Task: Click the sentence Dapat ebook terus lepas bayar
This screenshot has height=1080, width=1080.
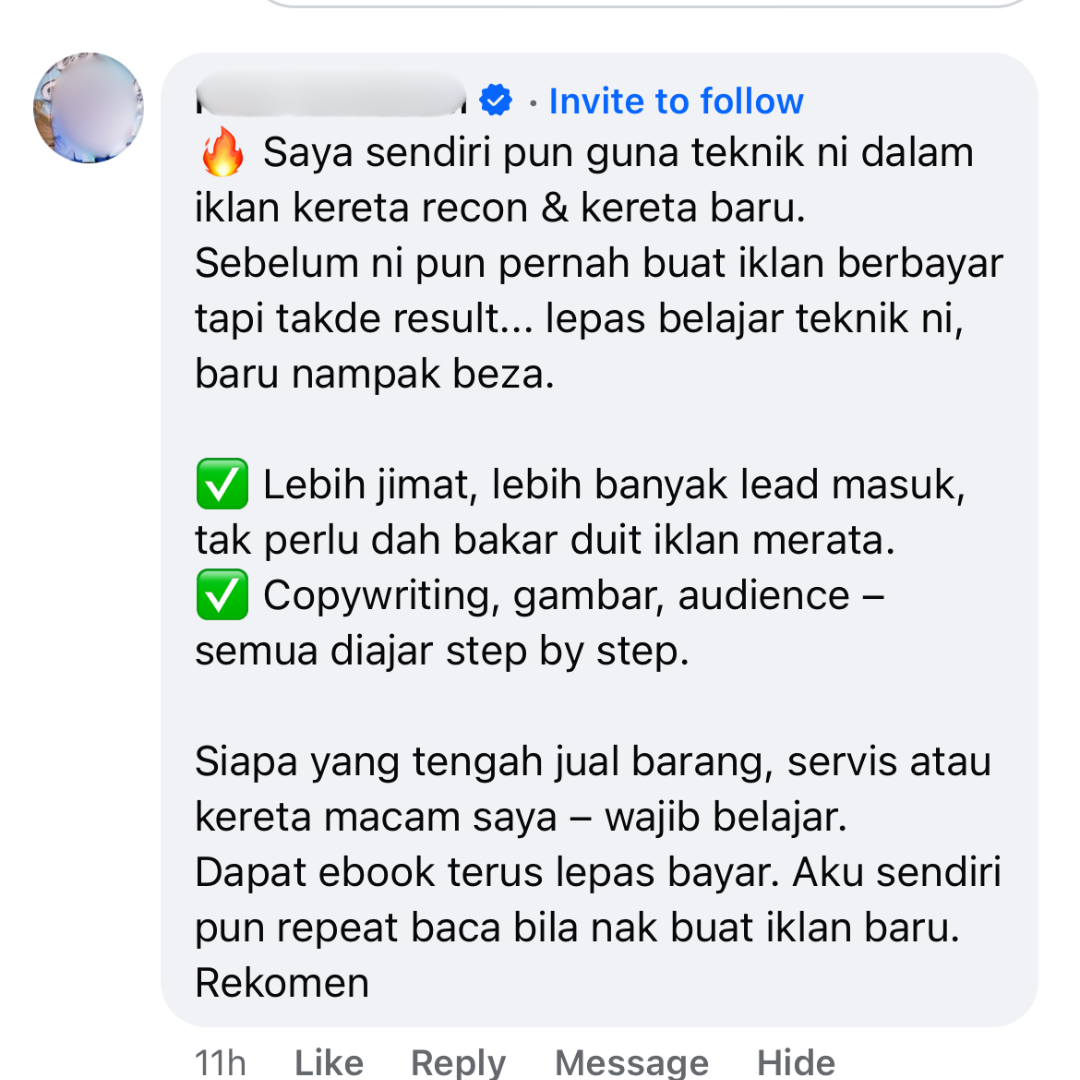Action: coord(487,873)
